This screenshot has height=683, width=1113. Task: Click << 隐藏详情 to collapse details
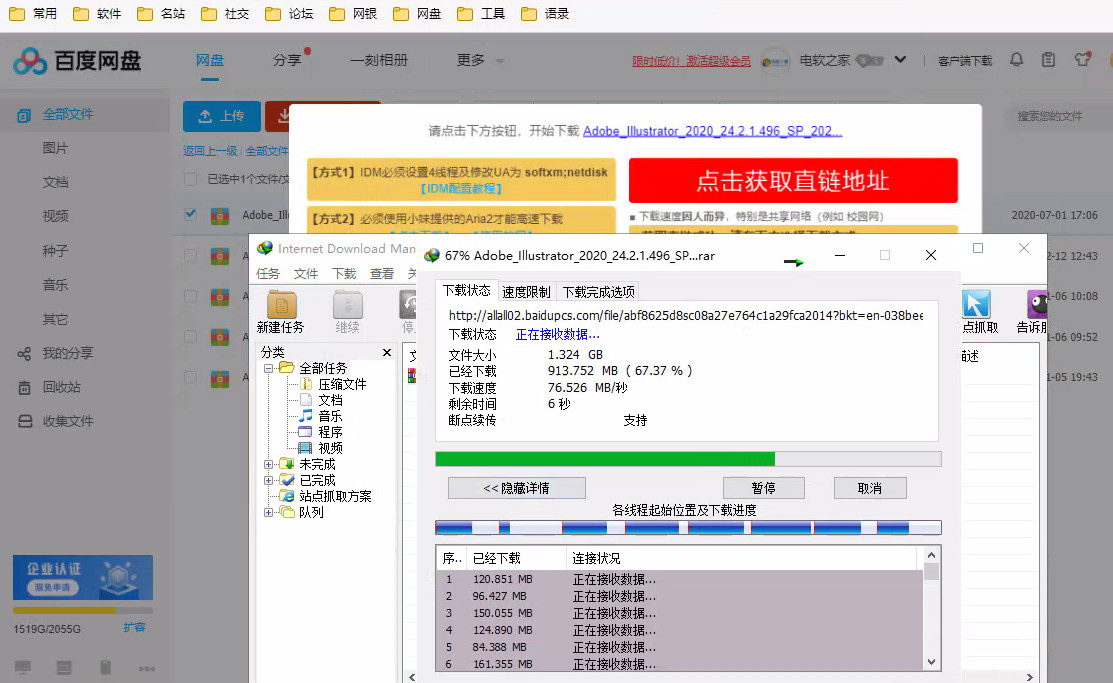coord(517,488)
